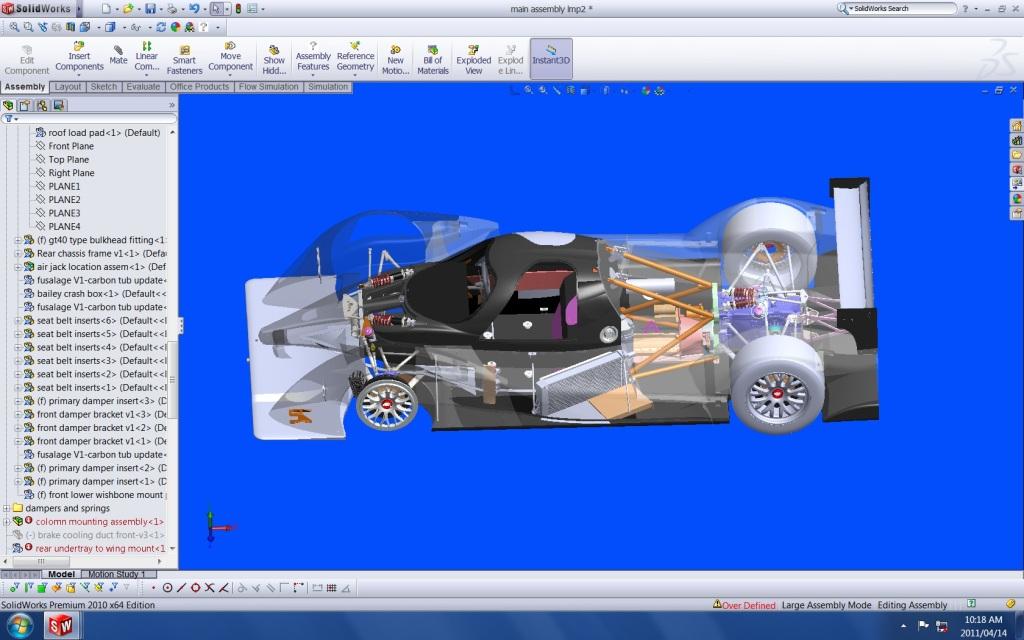Activate the Move Component tool
Viewport: 1024px width, 640px height.
231,57
